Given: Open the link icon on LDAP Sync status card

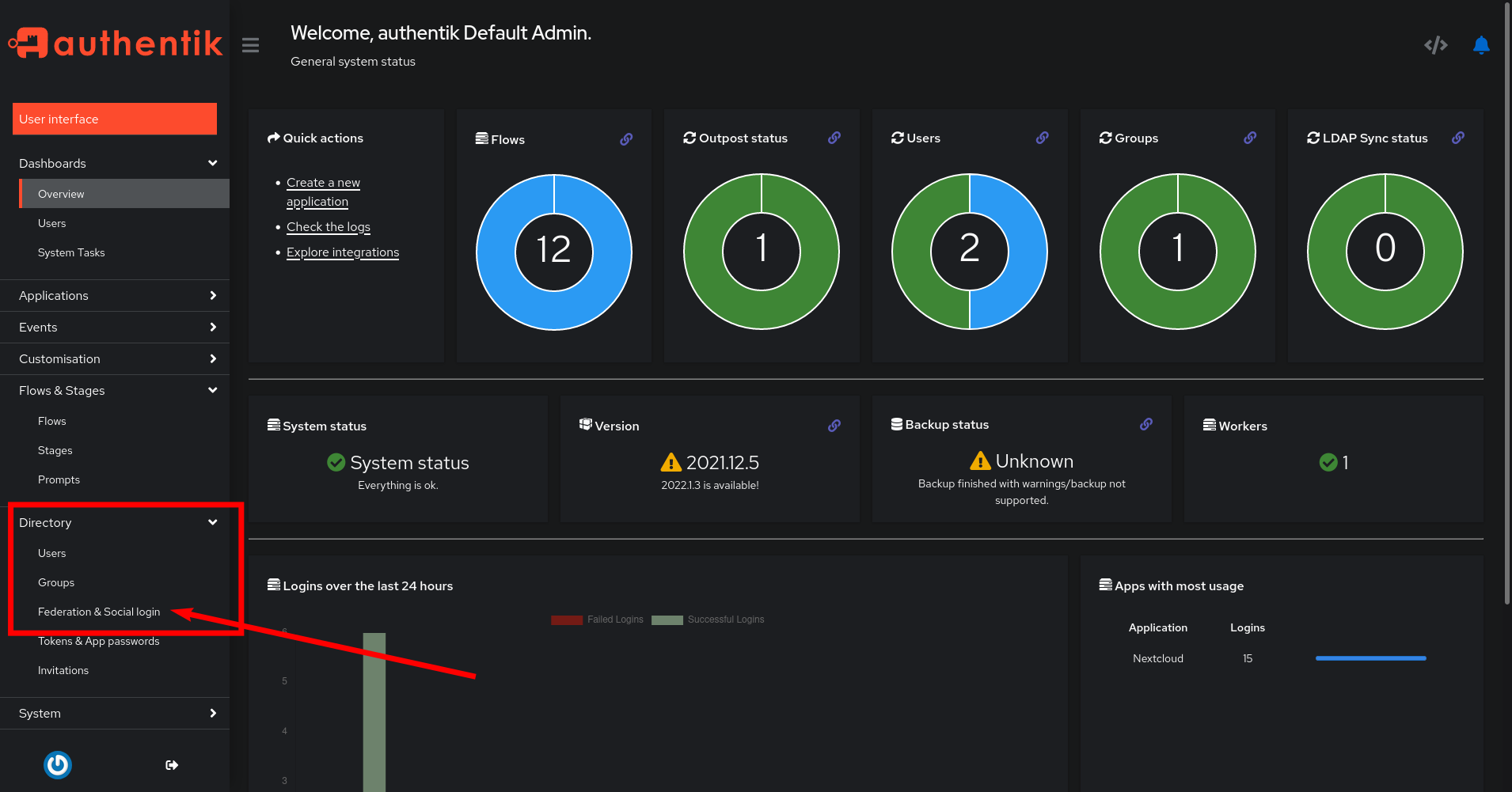Looking at the screenshot, I should tap(1457, 138).
